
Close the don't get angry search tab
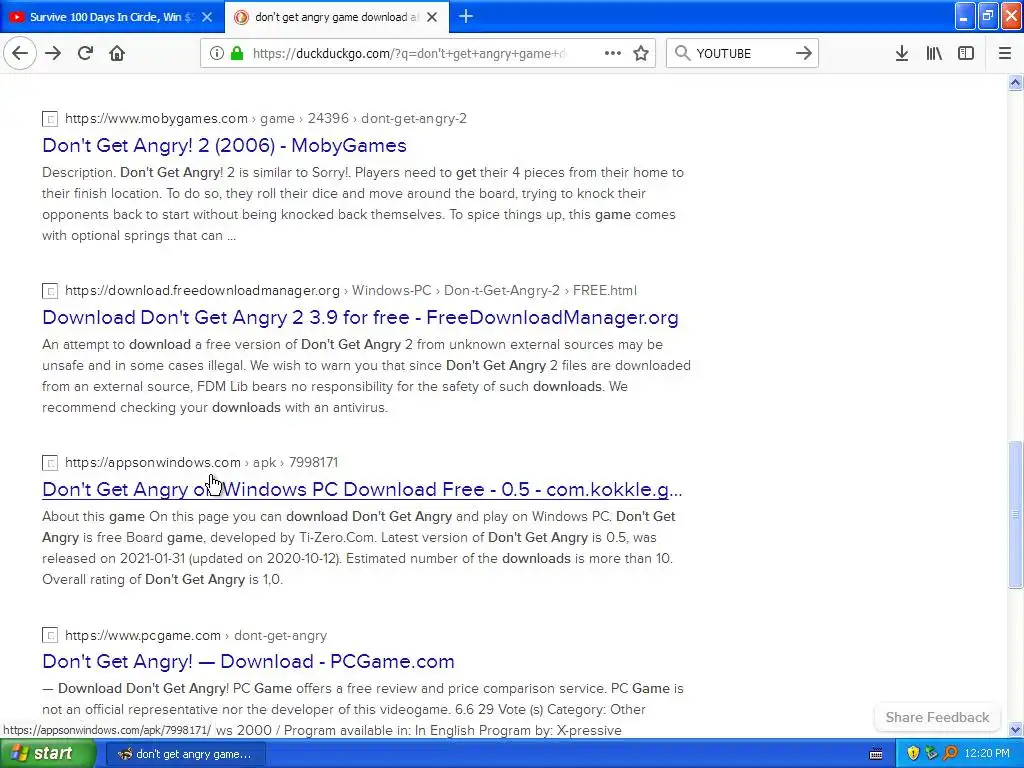pyautogui.click(x=432, y=17)
